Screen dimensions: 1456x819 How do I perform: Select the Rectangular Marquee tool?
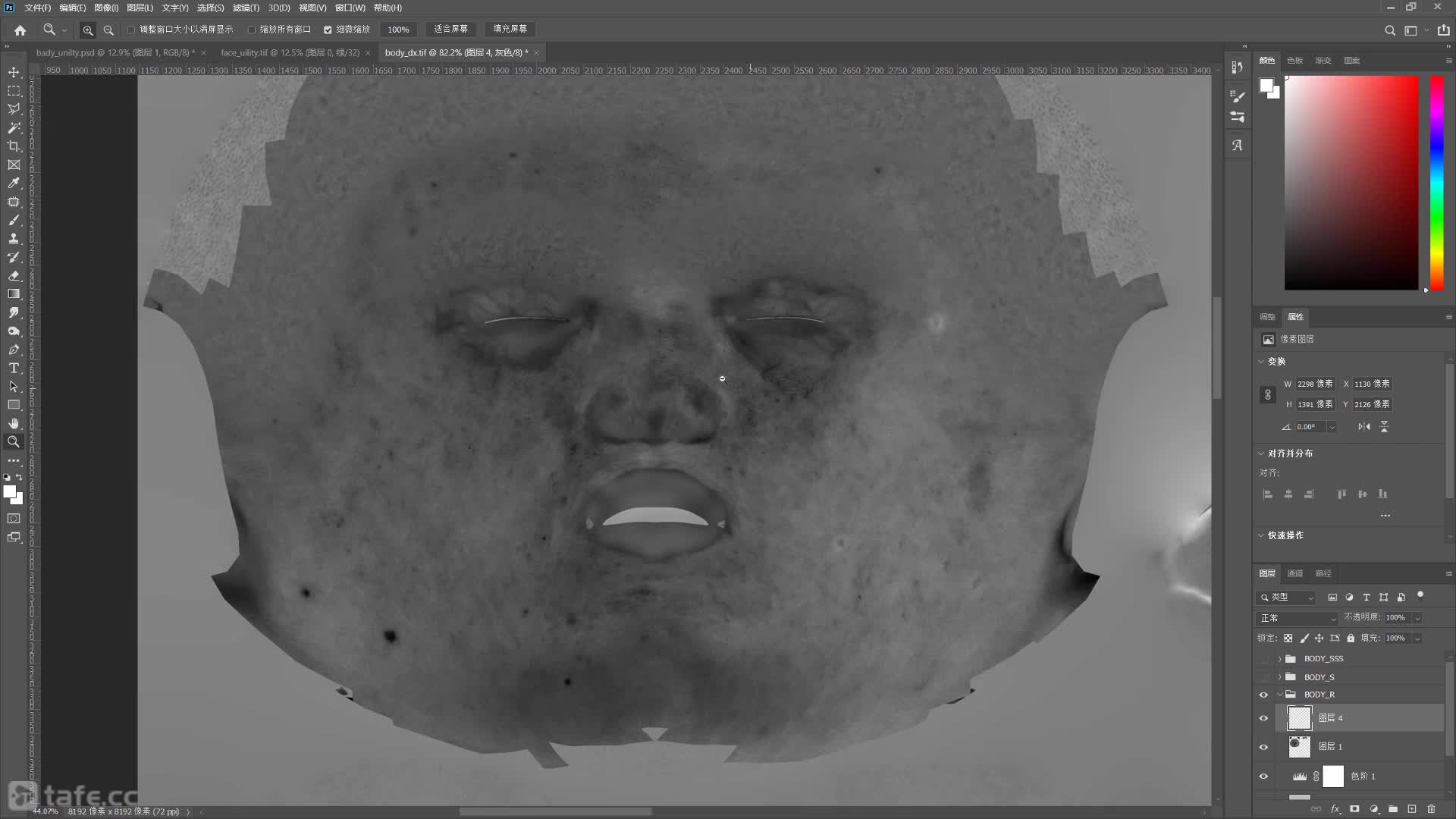[x=14, y=90]
